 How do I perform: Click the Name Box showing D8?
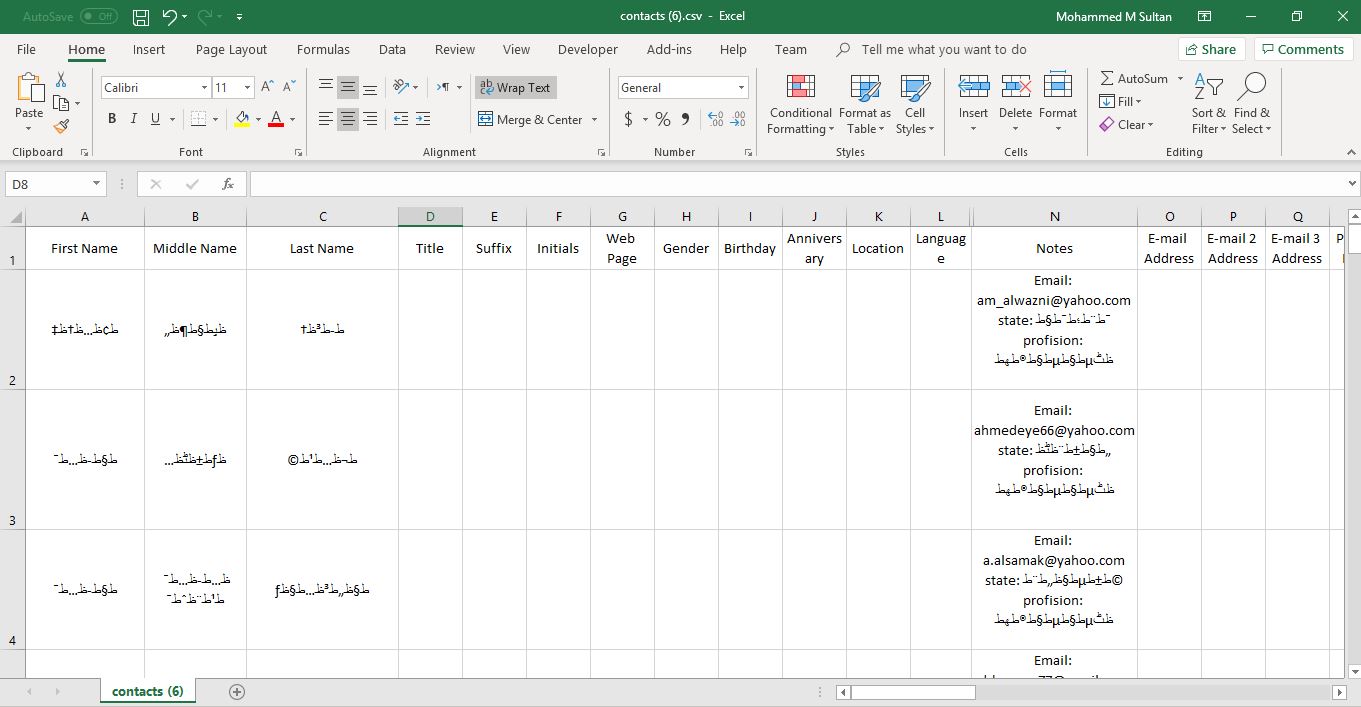pos(56,184)
